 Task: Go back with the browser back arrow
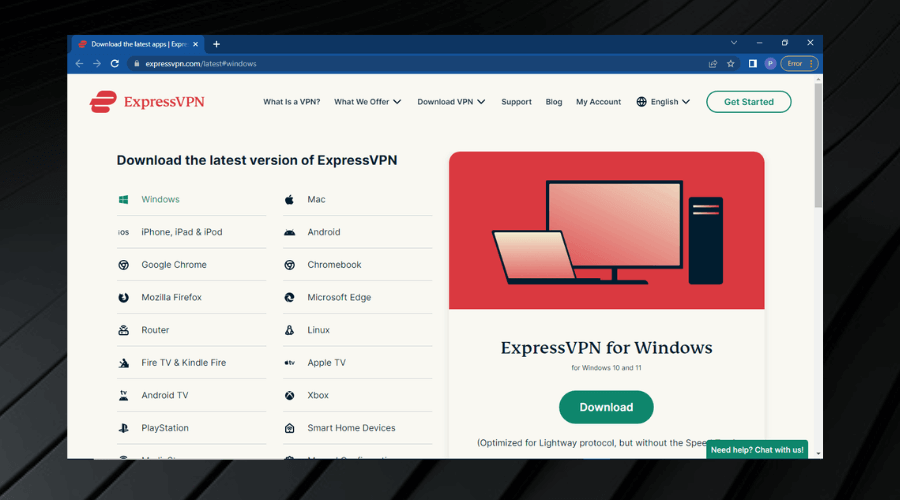click(79, 64)
